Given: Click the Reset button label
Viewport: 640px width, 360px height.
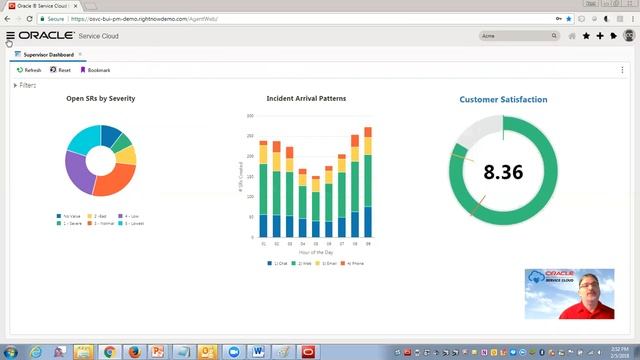Looking at the screenshot, I should click(x=64, y=70).
